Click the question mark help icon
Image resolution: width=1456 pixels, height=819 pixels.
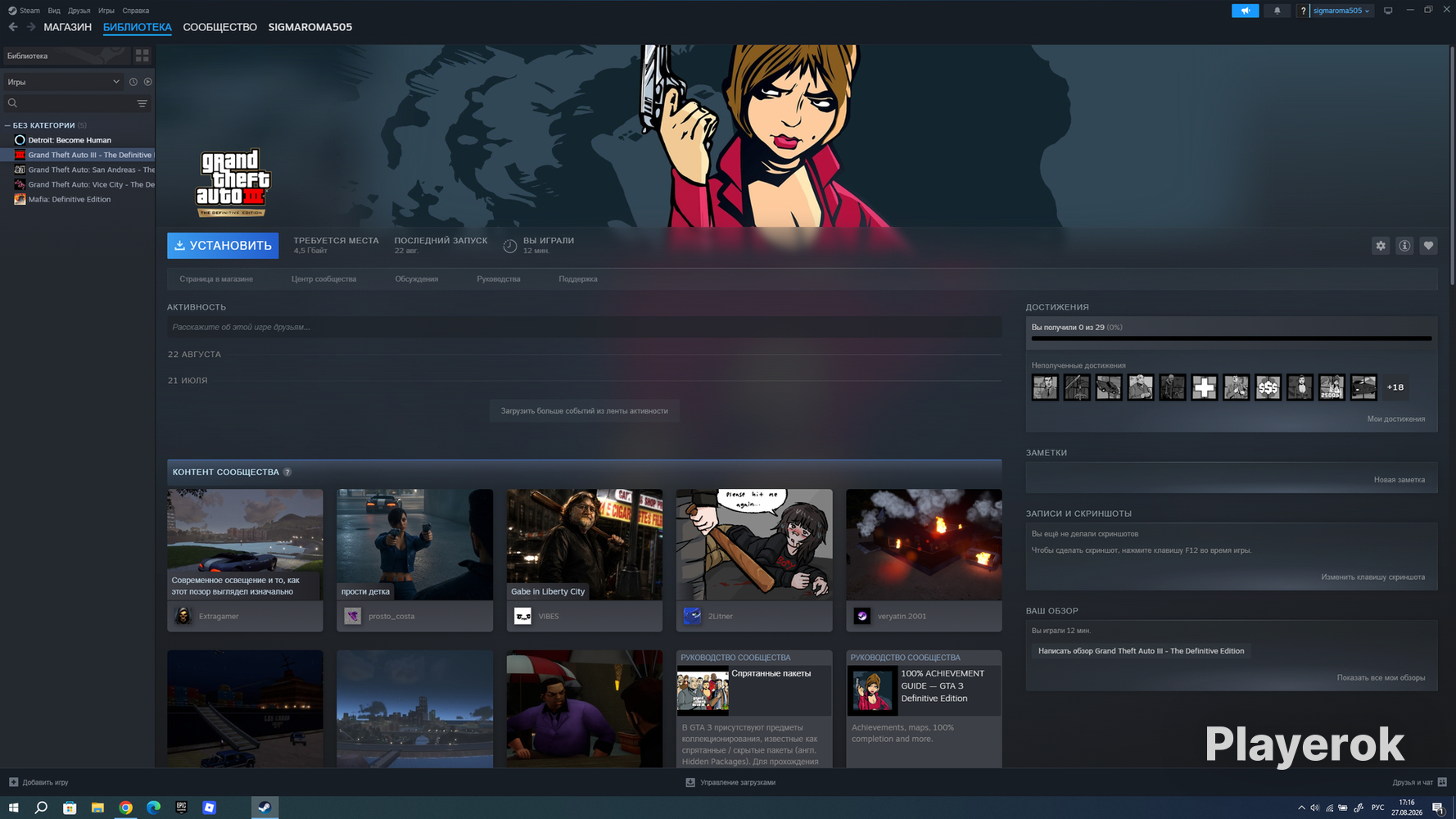[1303, 11]
